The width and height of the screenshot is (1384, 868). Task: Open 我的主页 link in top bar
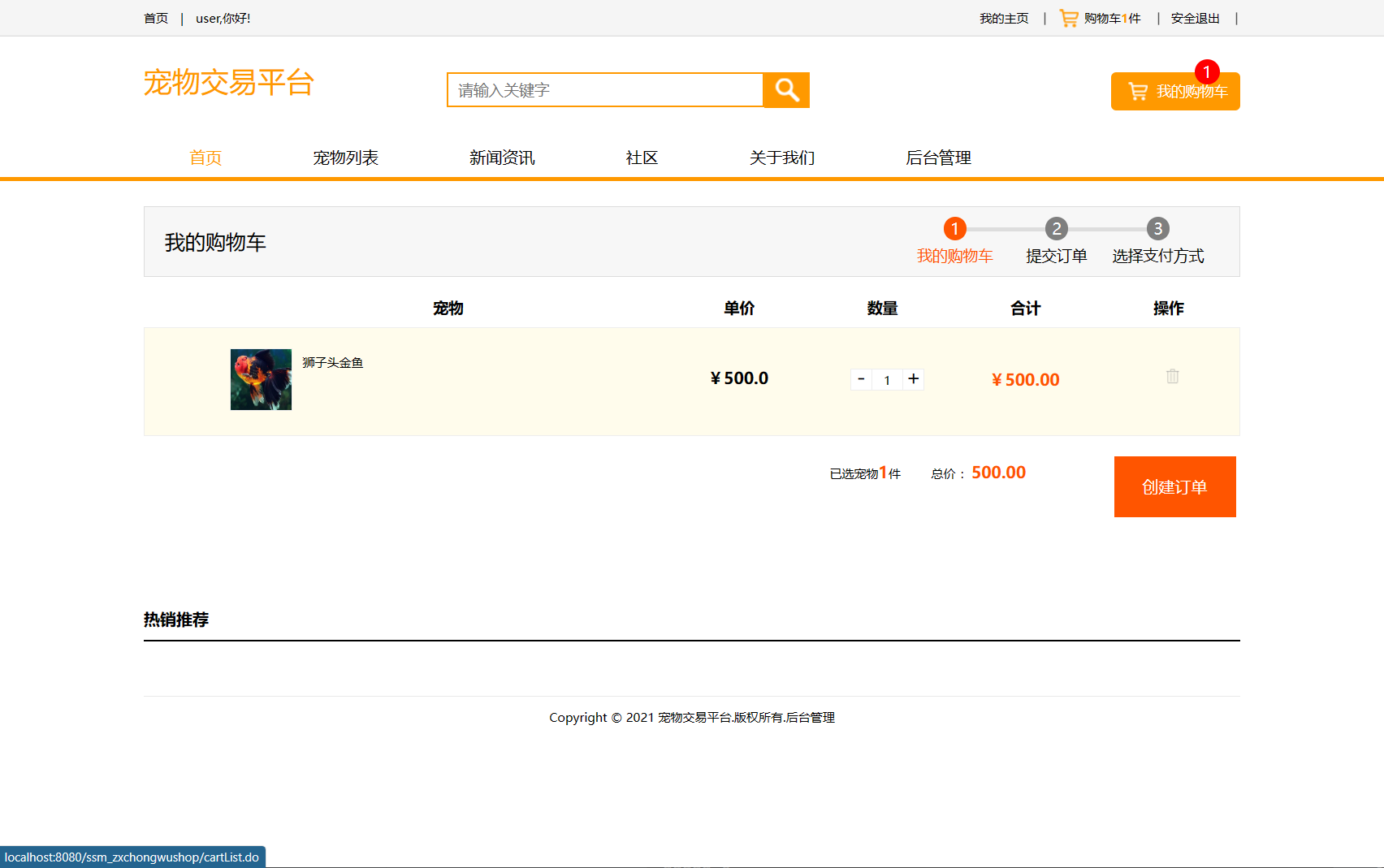1004,19
